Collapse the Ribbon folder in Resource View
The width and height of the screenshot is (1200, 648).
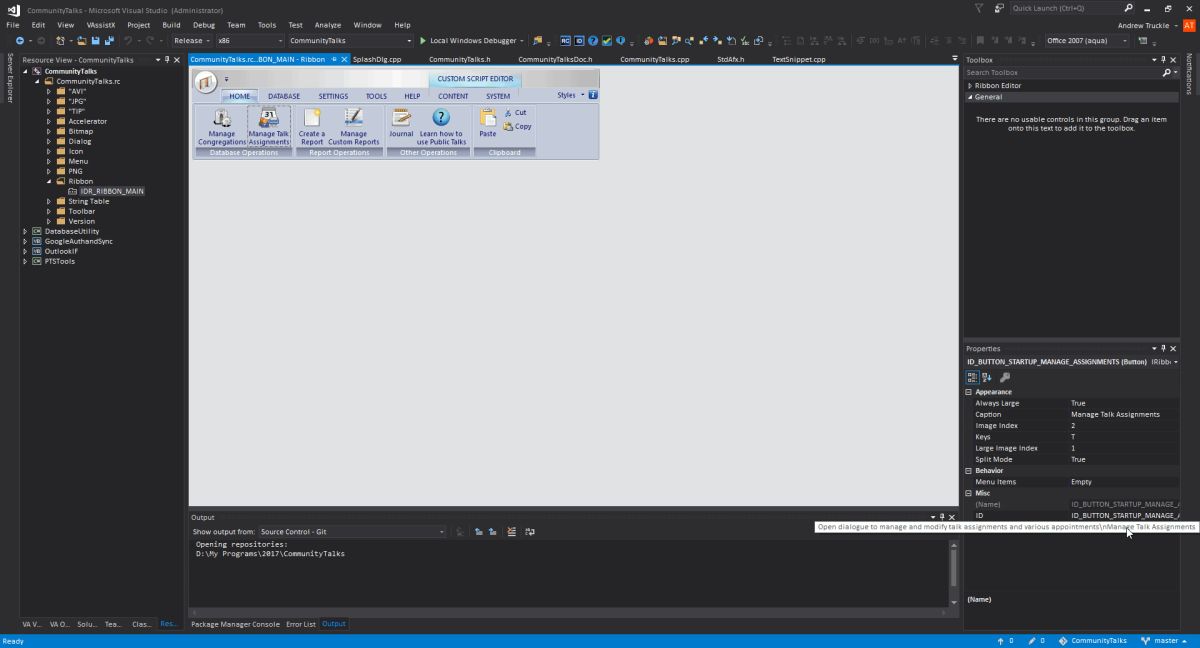(48, 181)
